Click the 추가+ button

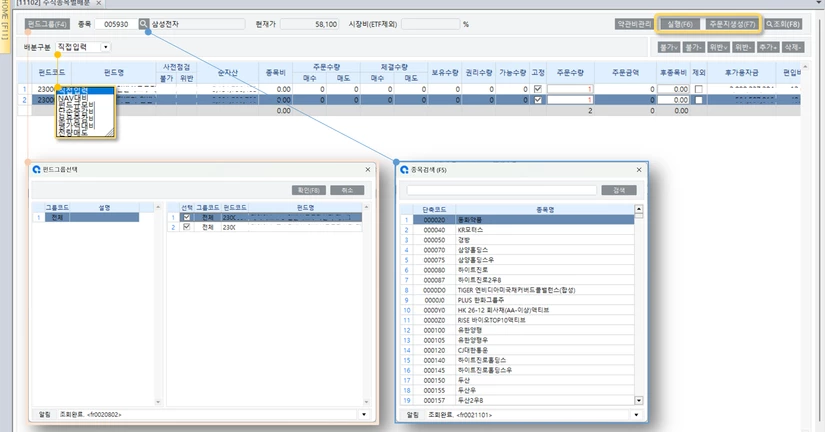tap(768, 47)
